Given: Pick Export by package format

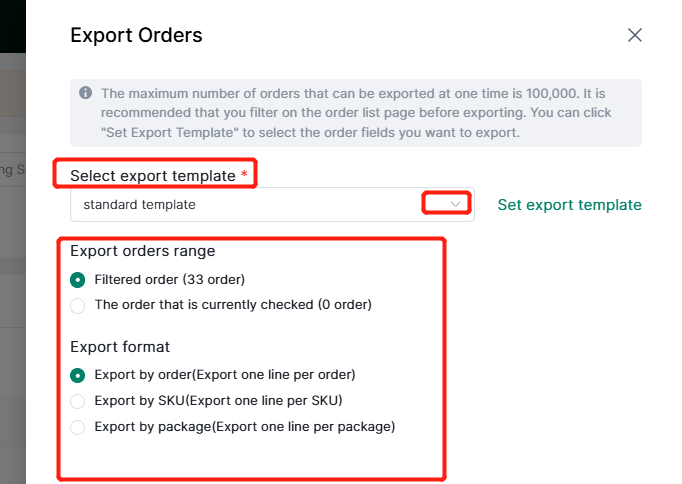Looking at the screenshot, I should click(x=77, y=427).
